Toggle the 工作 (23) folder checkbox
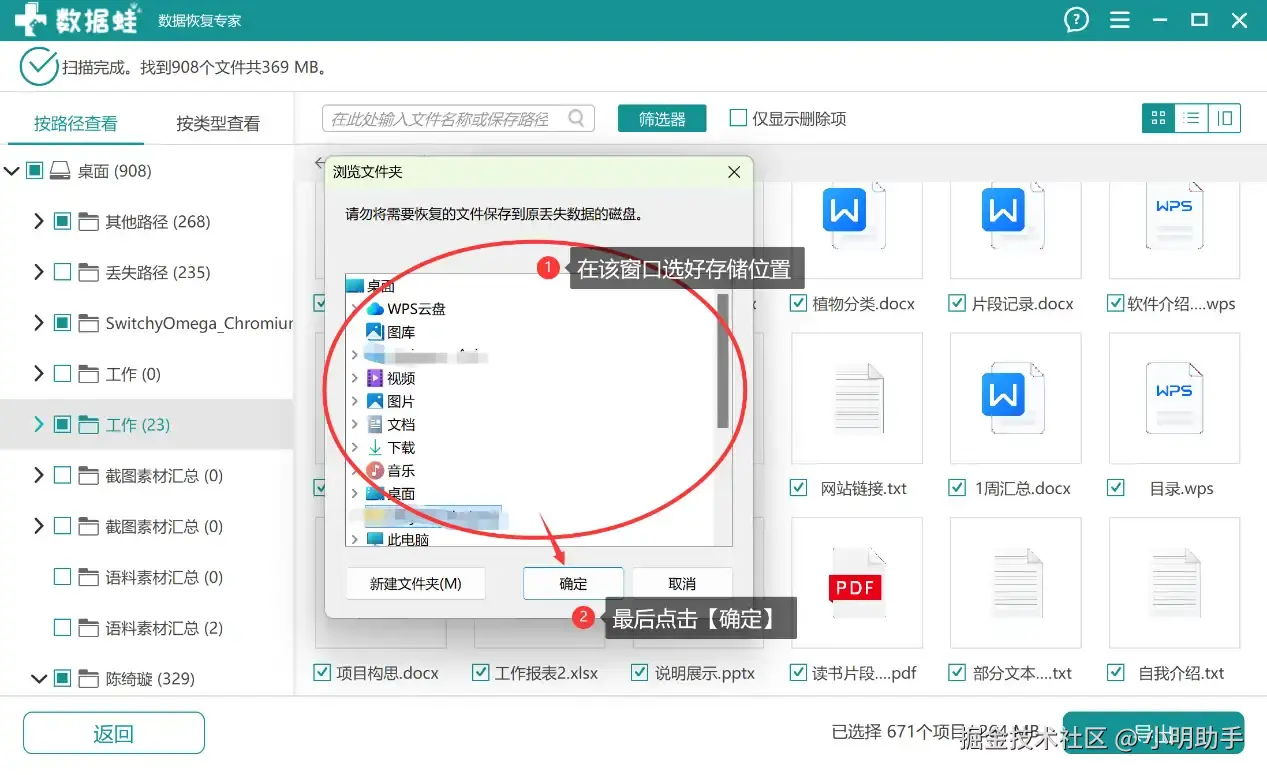This screenshot has width=1267, height=775. [62, 425]
